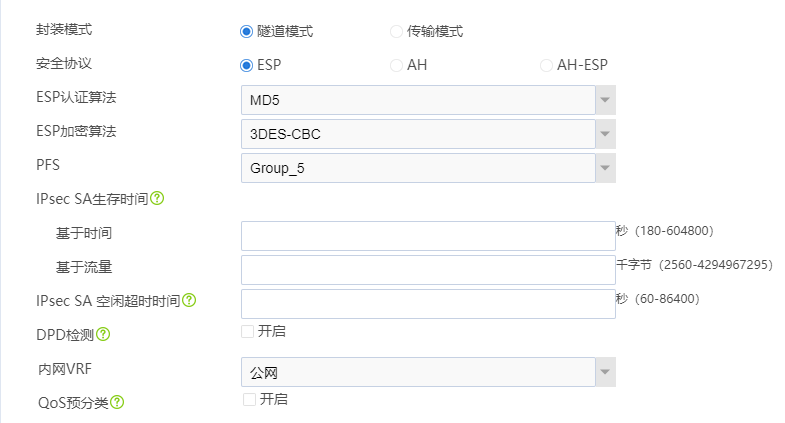Click the 基于流量 lifetime input field
Image resolution: width=785 pixels, height=423 pixels.
click(x=427, y=270)
